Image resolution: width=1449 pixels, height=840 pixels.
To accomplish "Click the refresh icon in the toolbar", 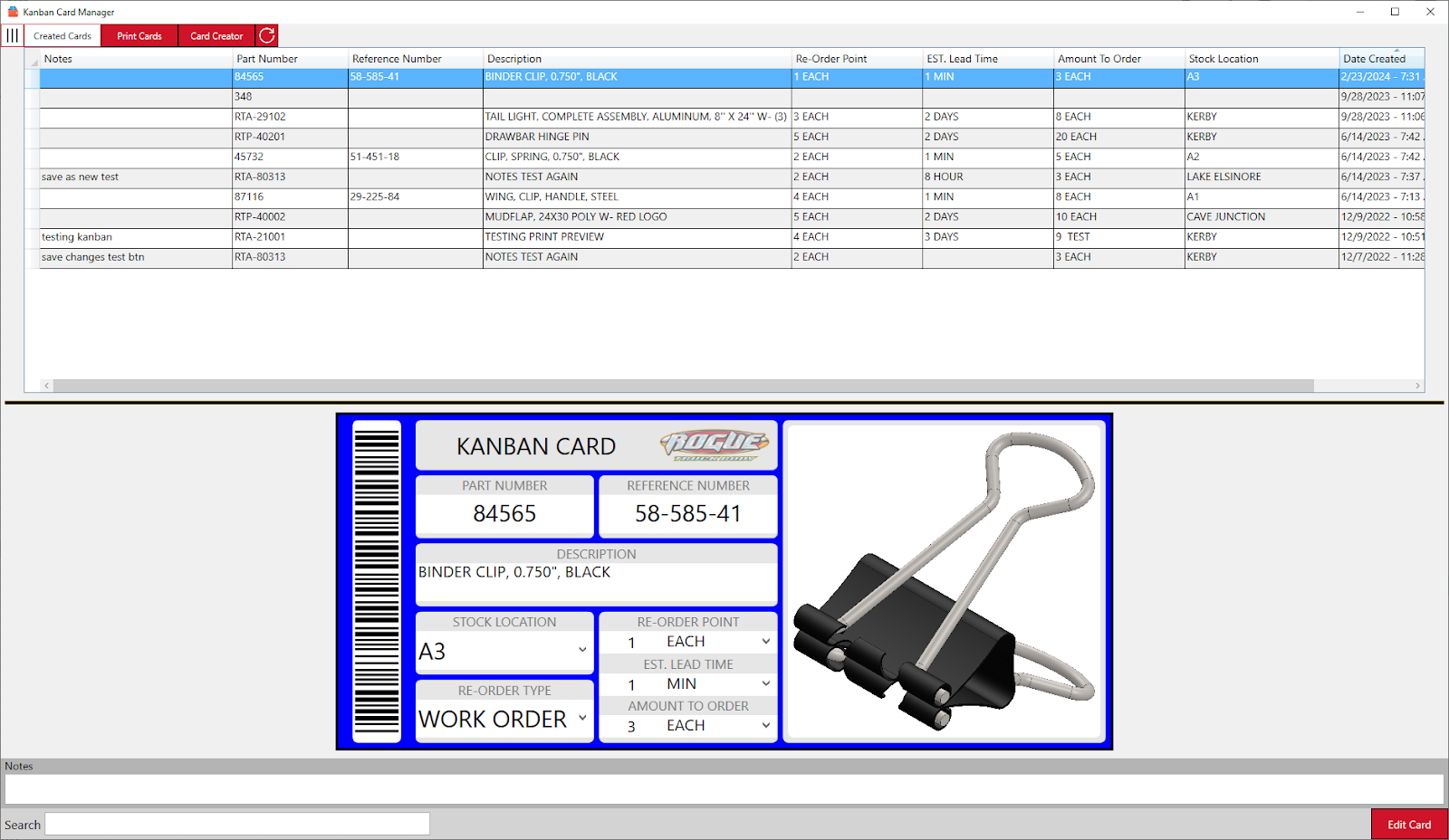I will click(x=267, y=36).
